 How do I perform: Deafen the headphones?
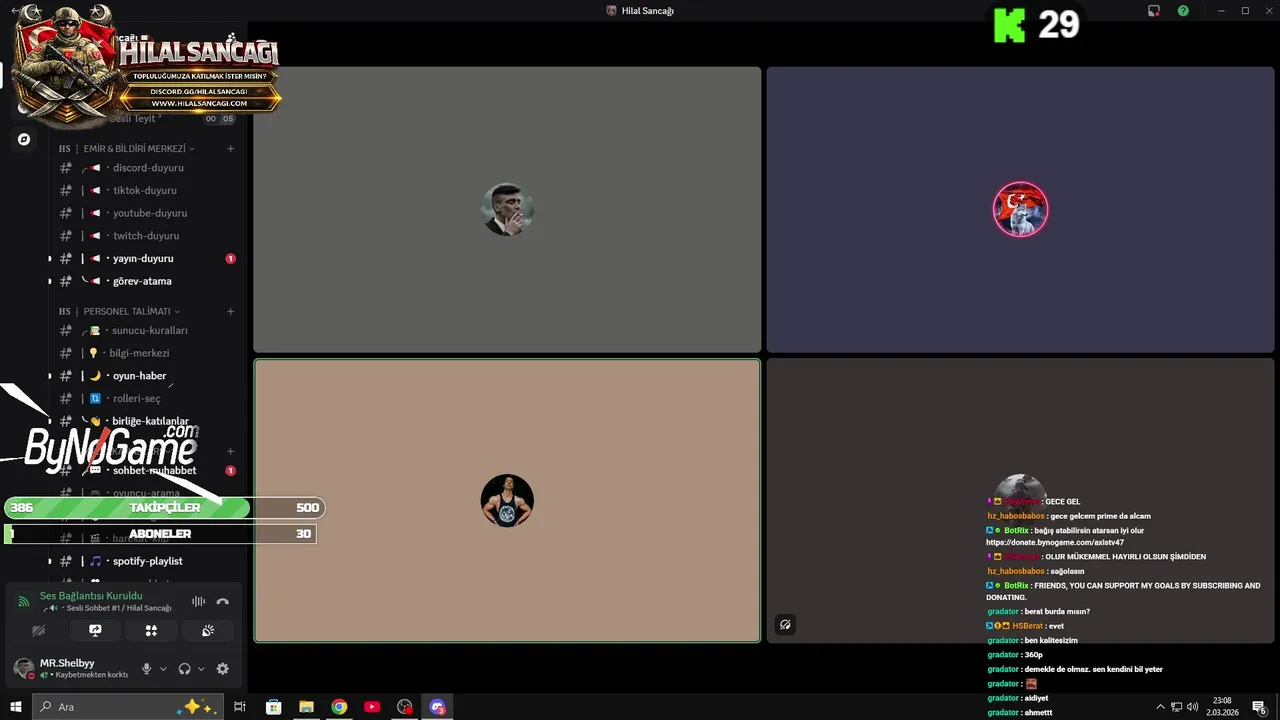184,669
